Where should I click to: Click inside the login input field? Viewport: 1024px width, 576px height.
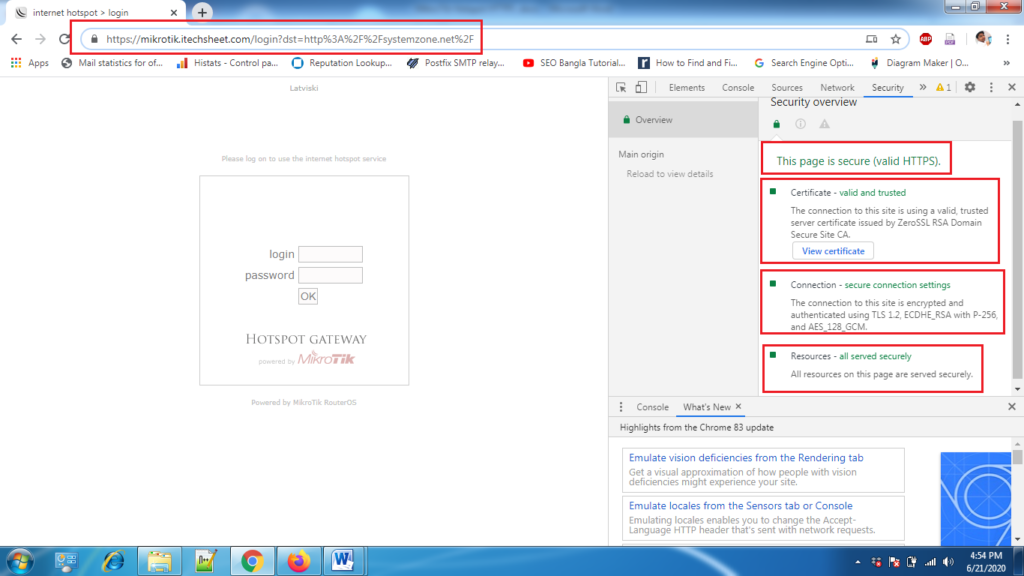click(330, 253)
